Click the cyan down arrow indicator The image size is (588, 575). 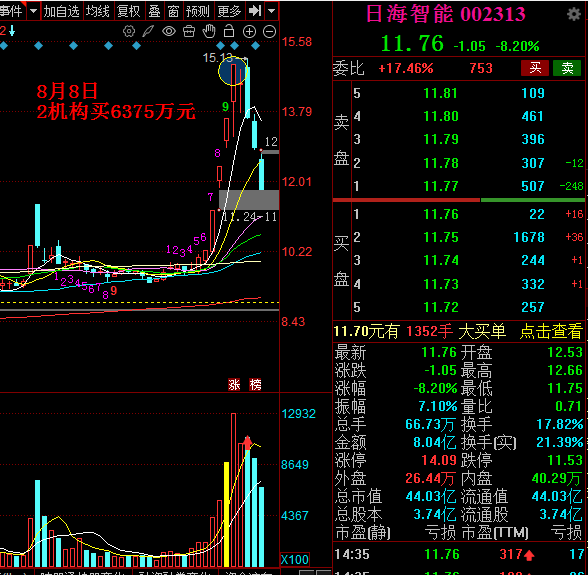[12, 31]
